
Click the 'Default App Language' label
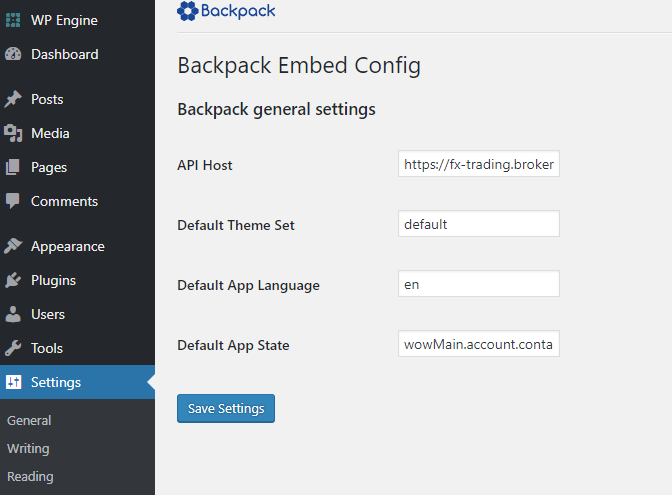tap(249, 285)
